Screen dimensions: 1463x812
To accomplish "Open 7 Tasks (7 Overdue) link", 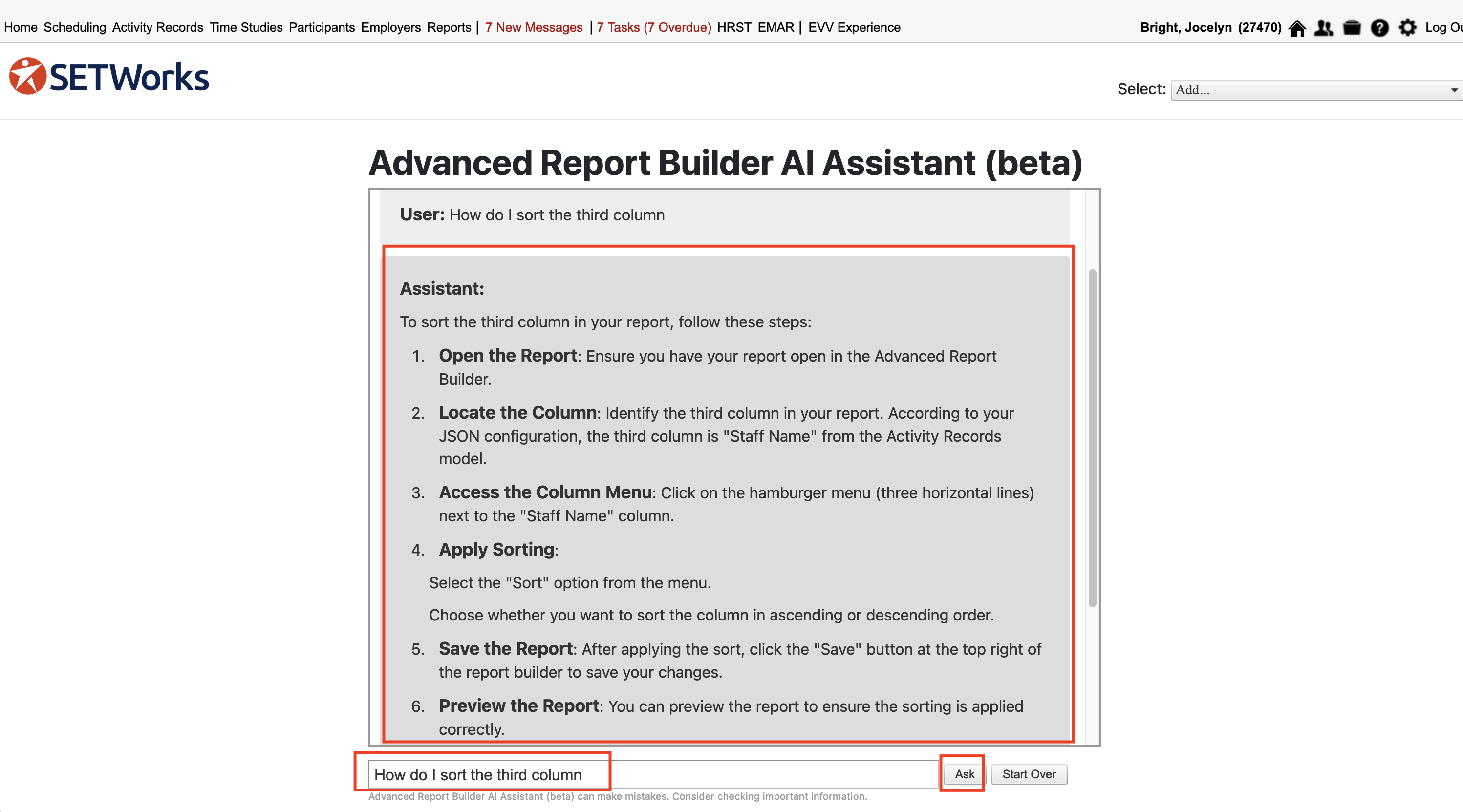I will tap(654, 27).
